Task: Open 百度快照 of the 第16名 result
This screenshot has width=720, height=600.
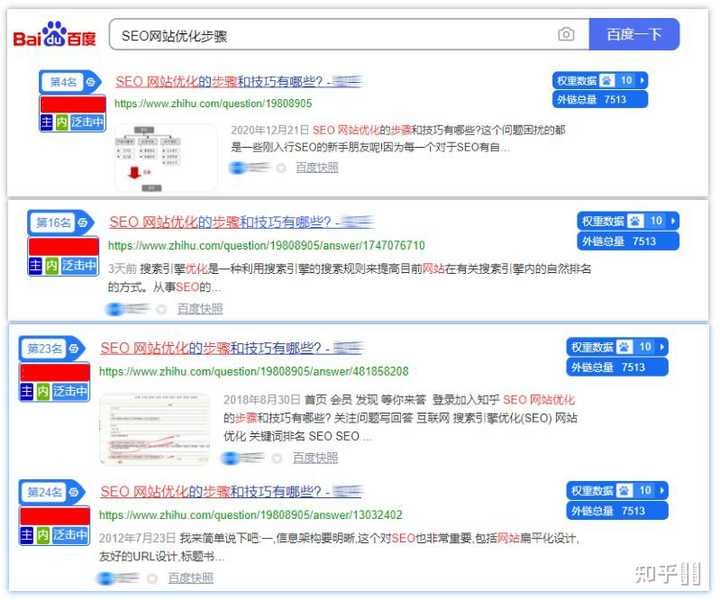Action: point(200,309)
